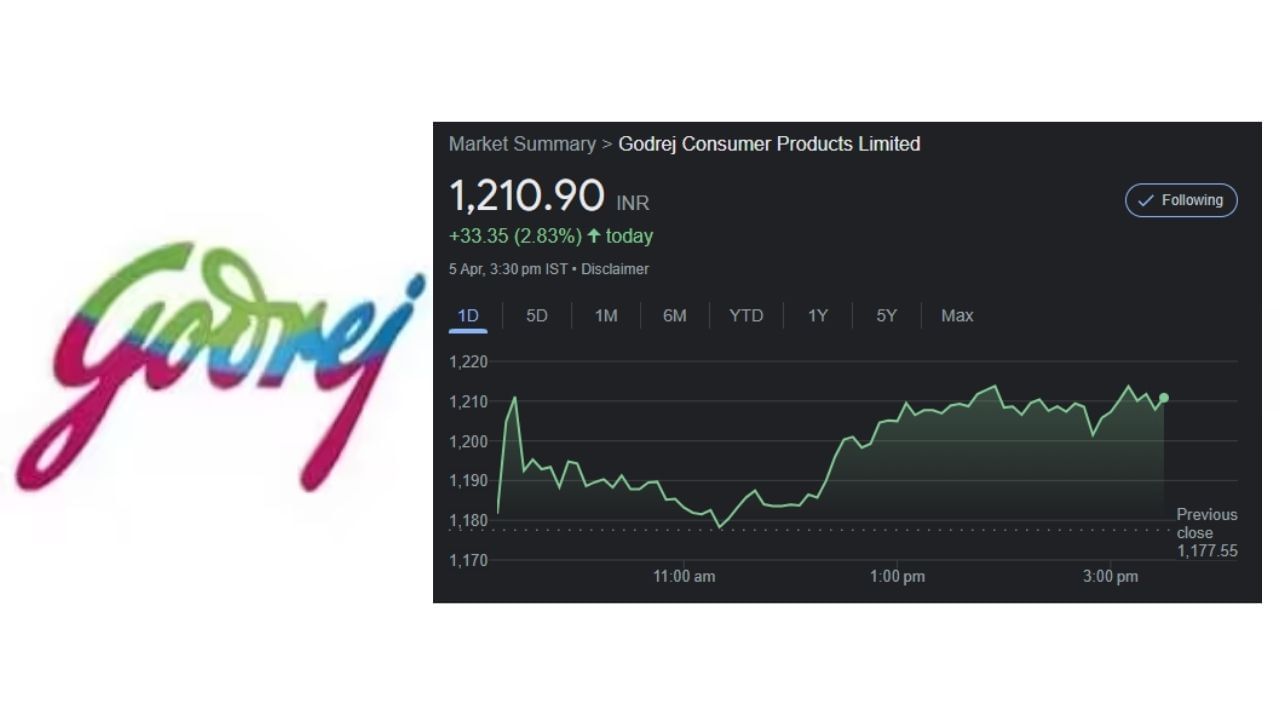Switch chart to 1Y range
The height and width of the screenshot is (720, 1280).
point(818,316)
